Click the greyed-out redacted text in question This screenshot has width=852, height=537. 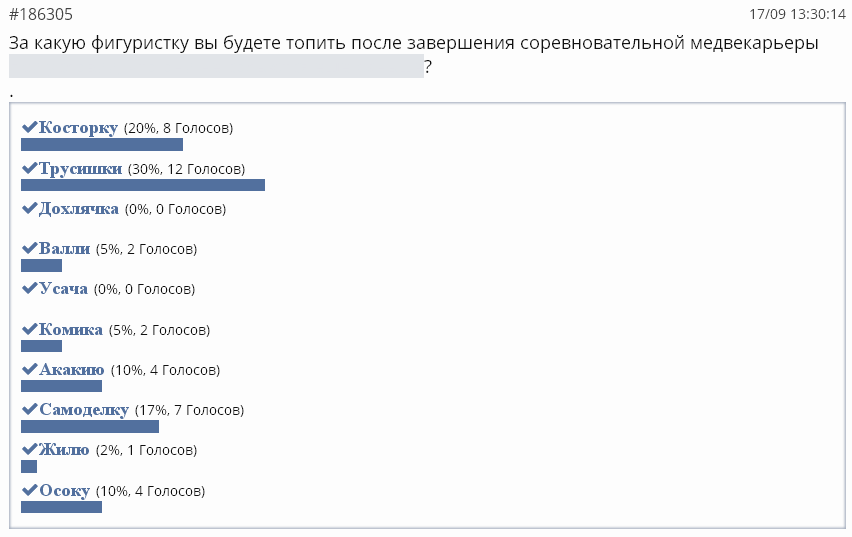pos(216,67)
